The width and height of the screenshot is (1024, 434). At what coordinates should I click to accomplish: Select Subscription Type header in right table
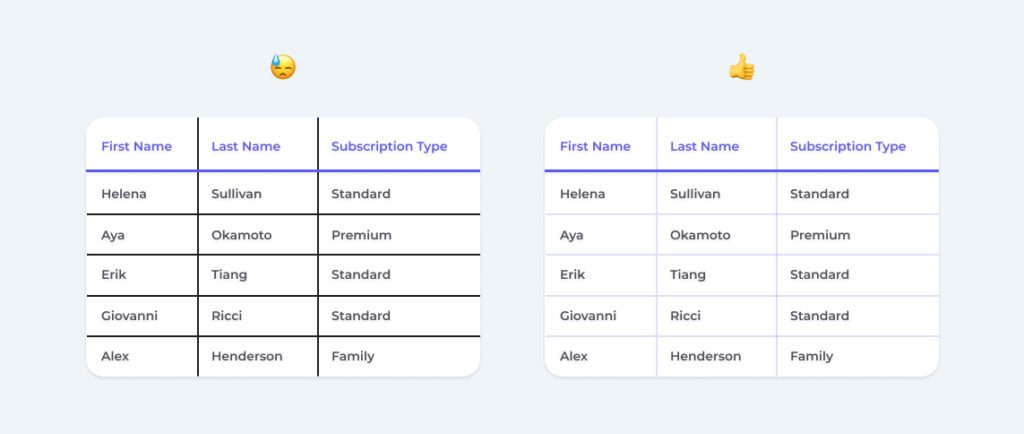pos(848,146)
